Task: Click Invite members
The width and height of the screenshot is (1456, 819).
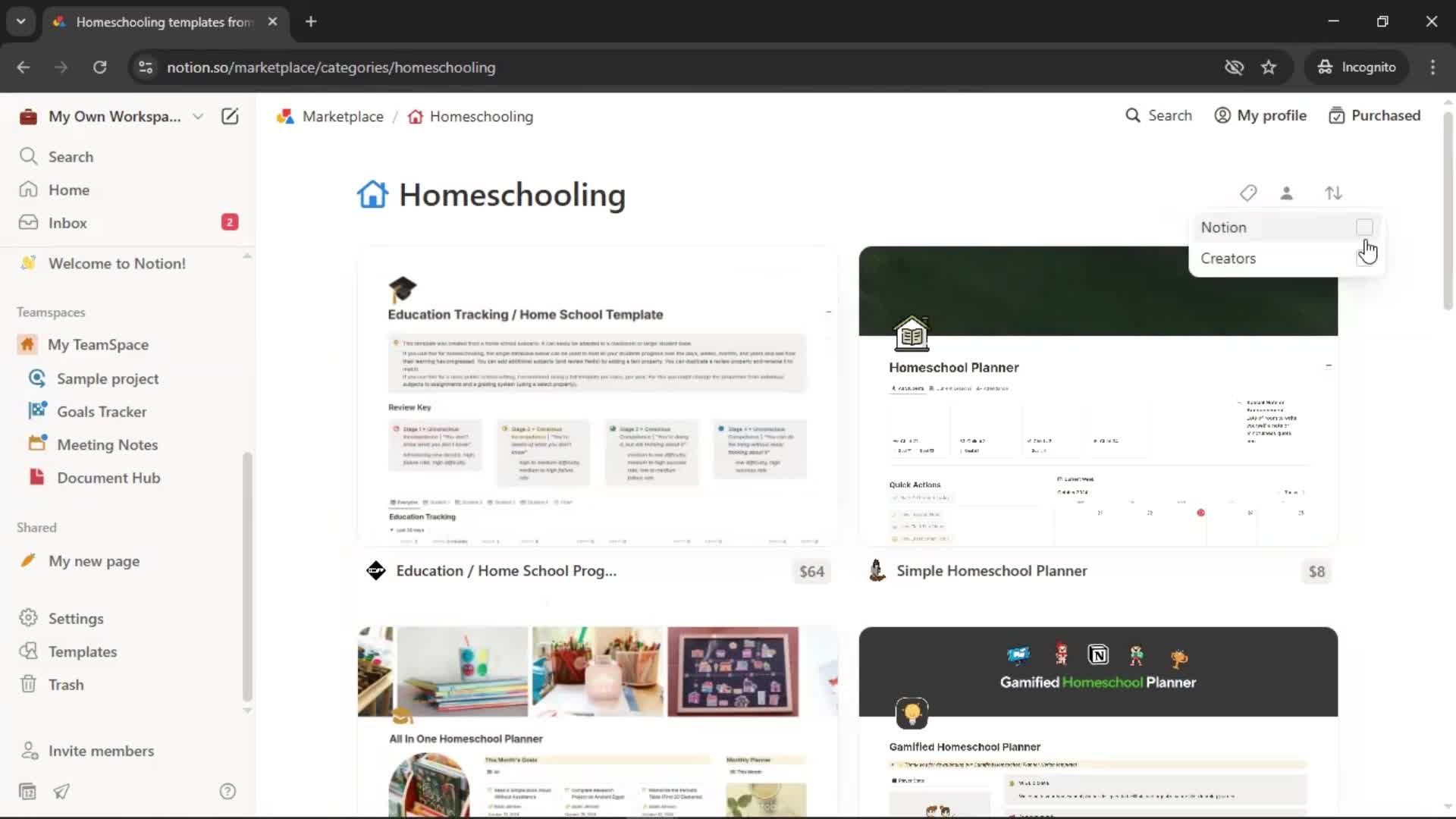Action: pos(101,751)
